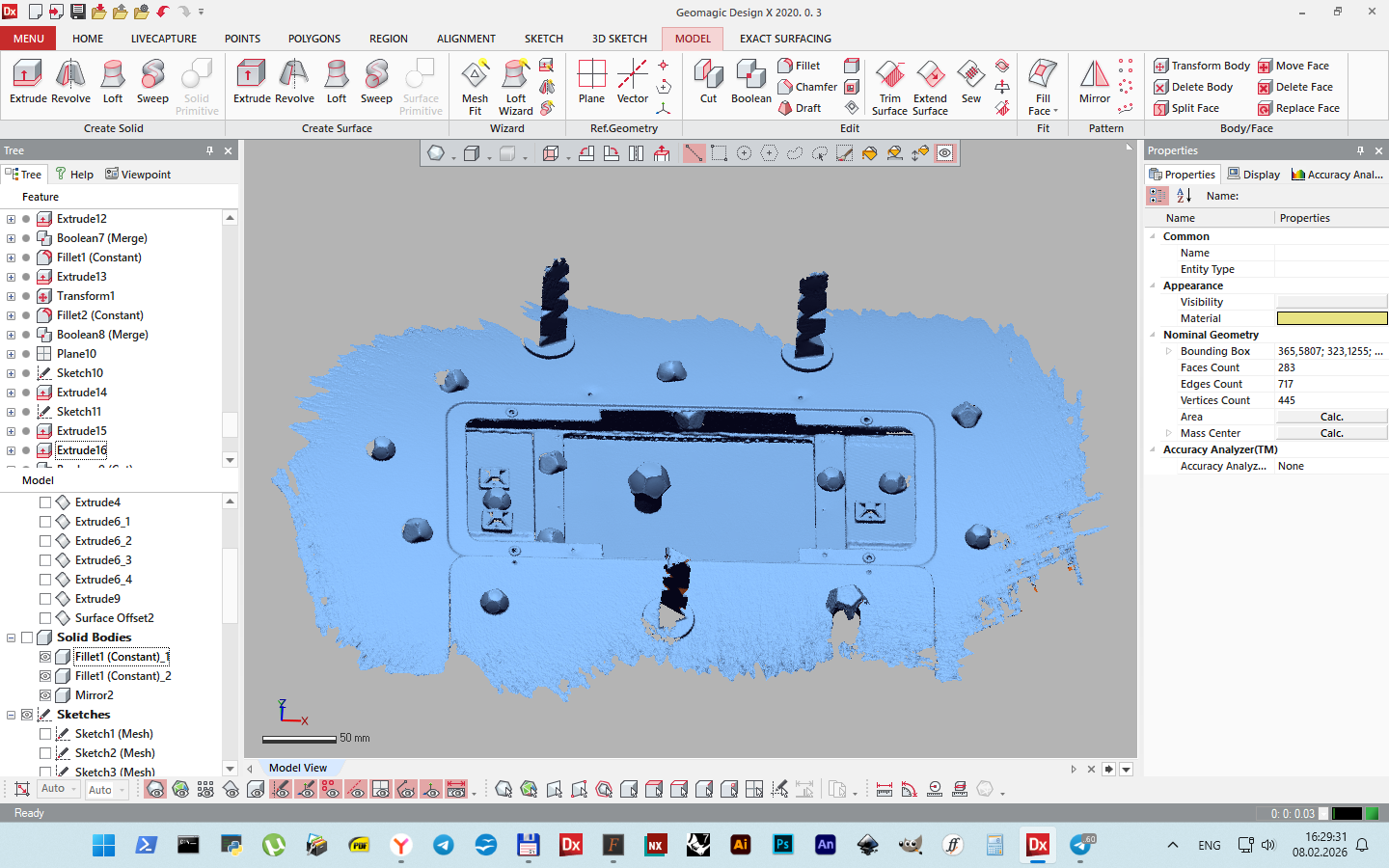This screenshot has height=868, width=1389.
Task: Select the Sew tool
Action: 971,81
